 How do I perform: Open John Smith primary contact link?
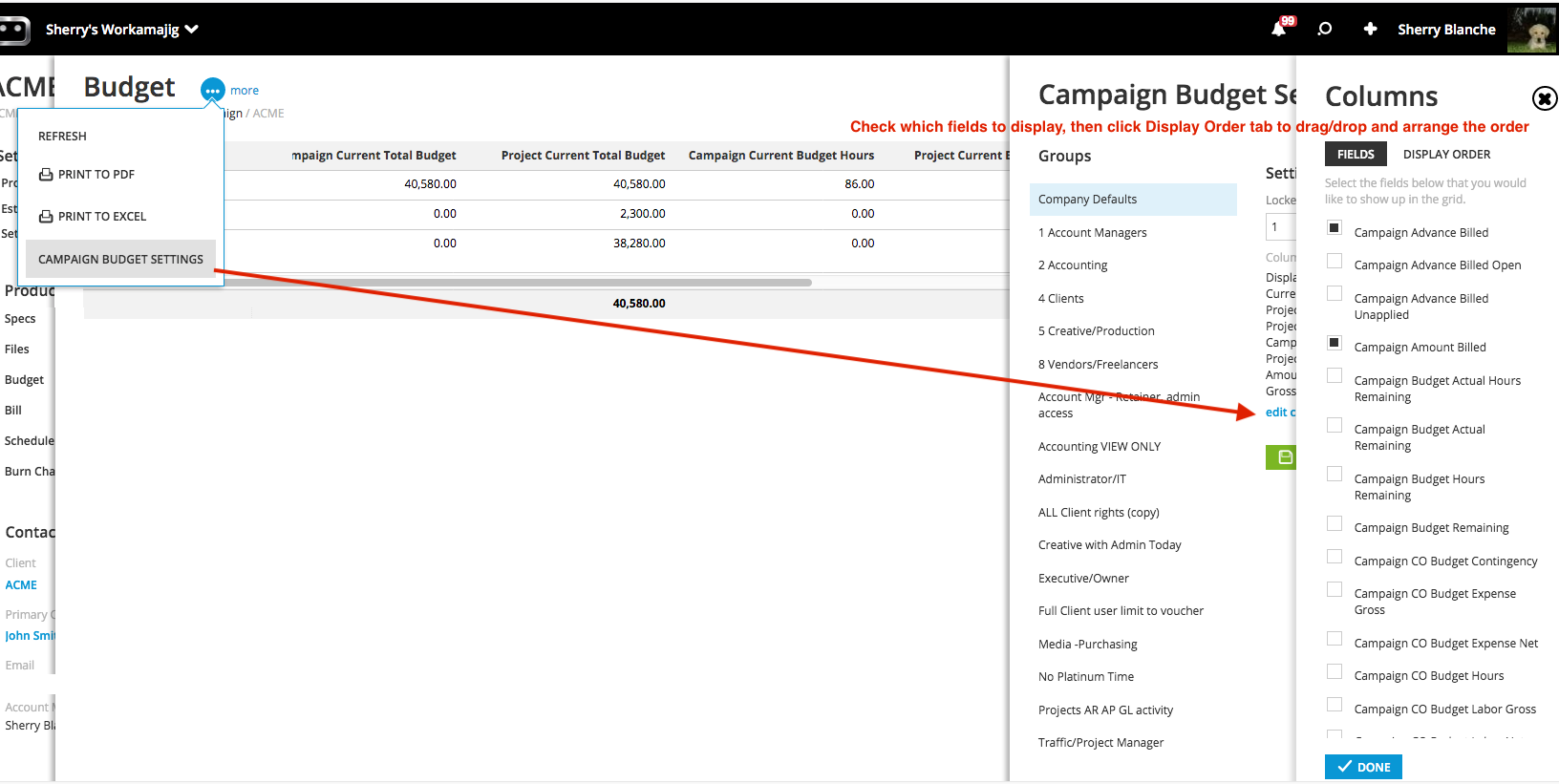(30, 636)
